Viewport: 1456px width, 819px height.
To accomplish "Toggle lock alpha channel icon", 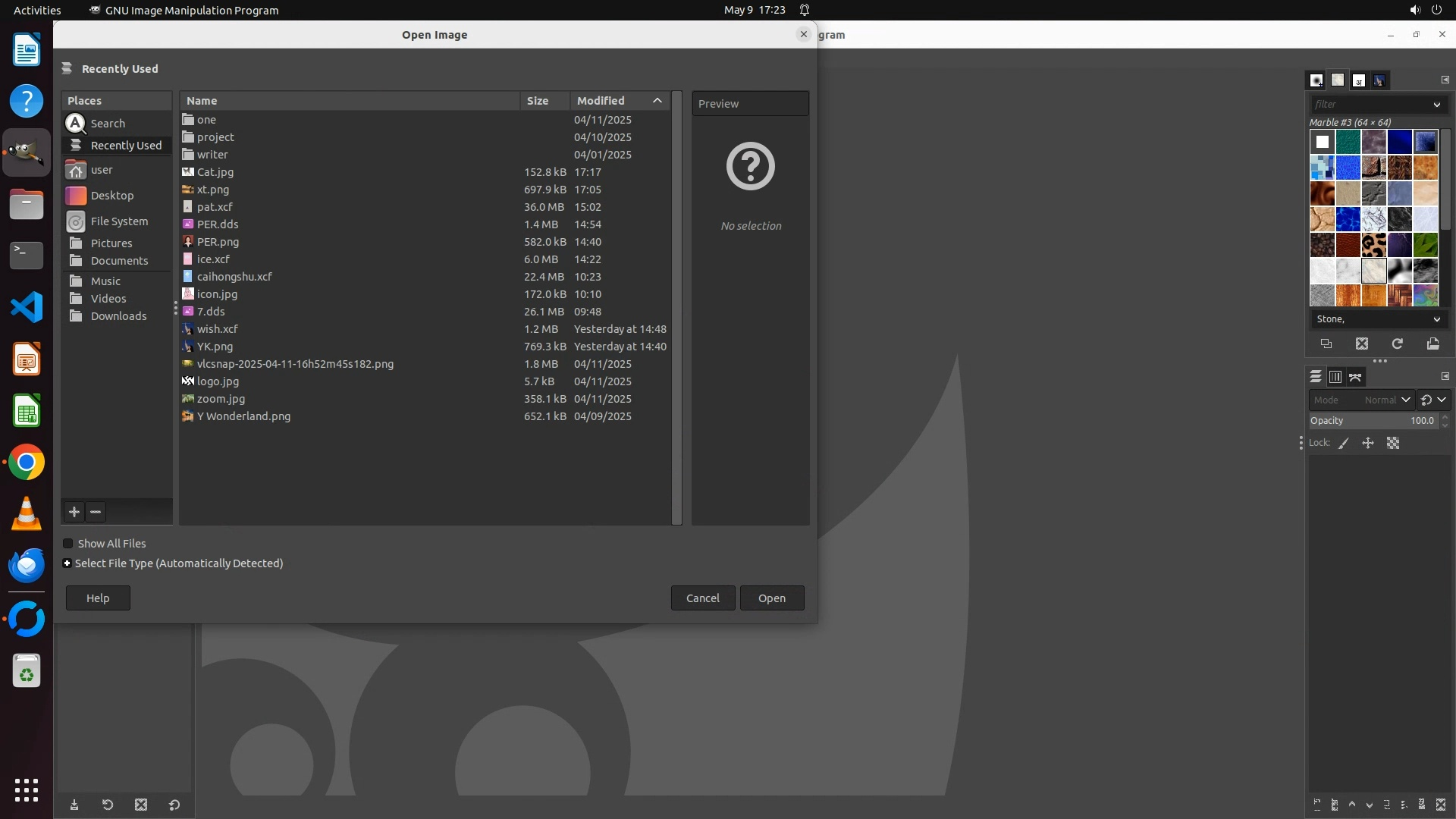I will [1393, 443].
